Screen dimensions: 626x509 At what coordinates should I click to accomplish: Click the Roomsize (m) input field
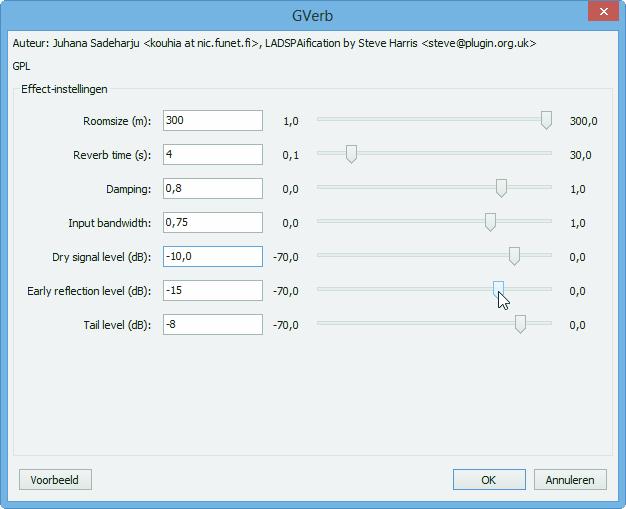pos(212,121)
